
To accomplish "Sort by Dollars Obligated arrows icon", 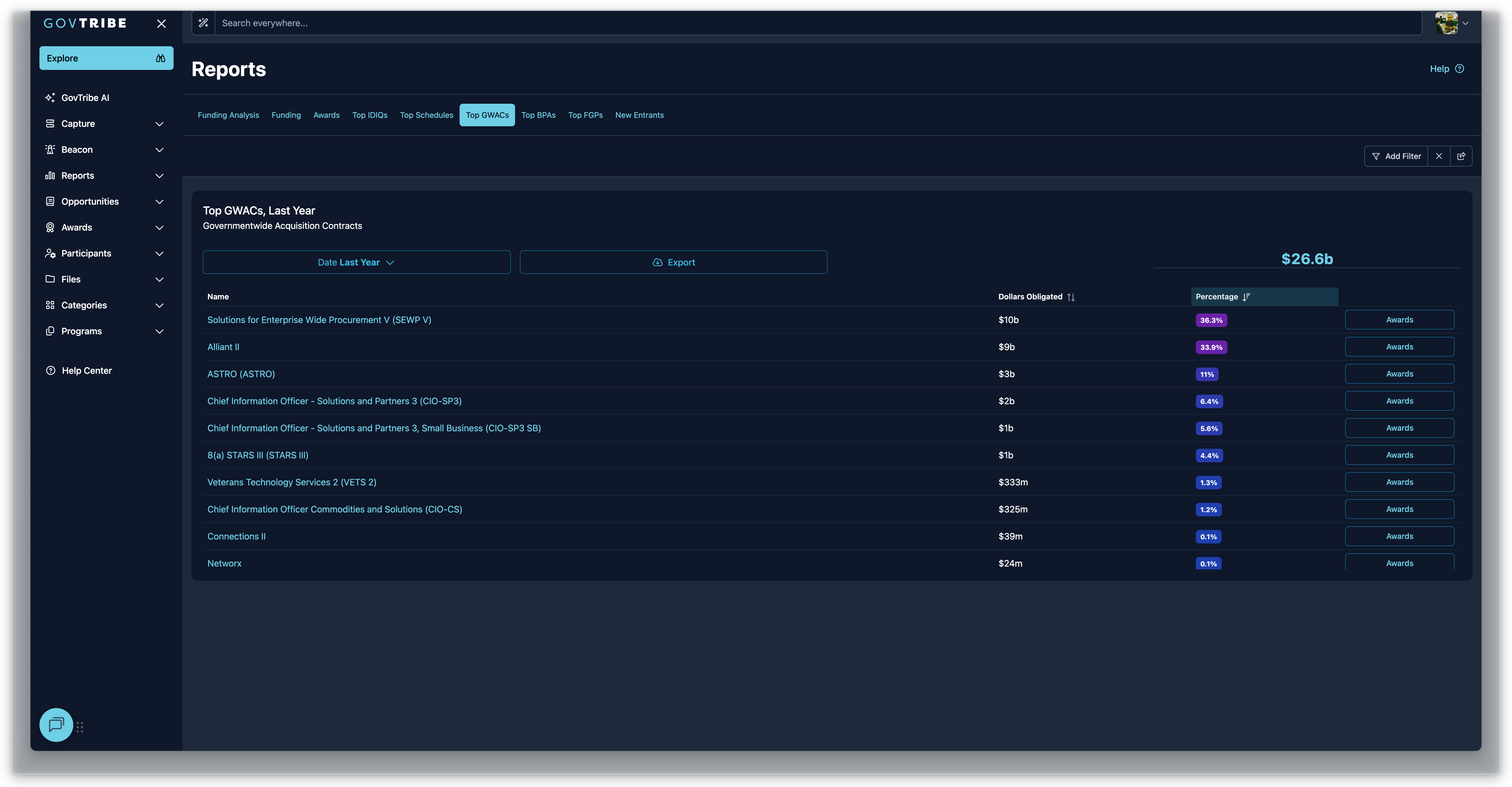I will click(x=1071, y=297).
